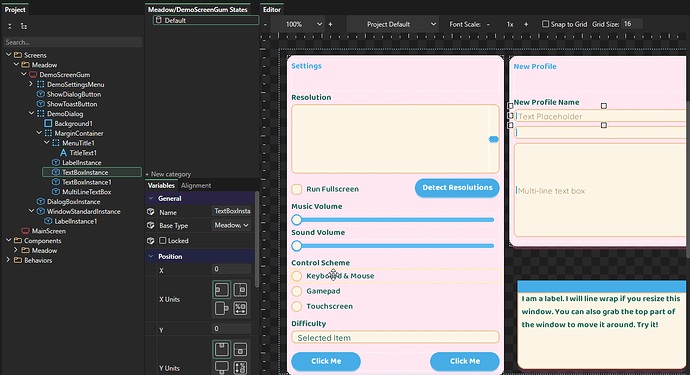Collapse the MarginContainer node
Screen dimensions: 690x375
39,133
